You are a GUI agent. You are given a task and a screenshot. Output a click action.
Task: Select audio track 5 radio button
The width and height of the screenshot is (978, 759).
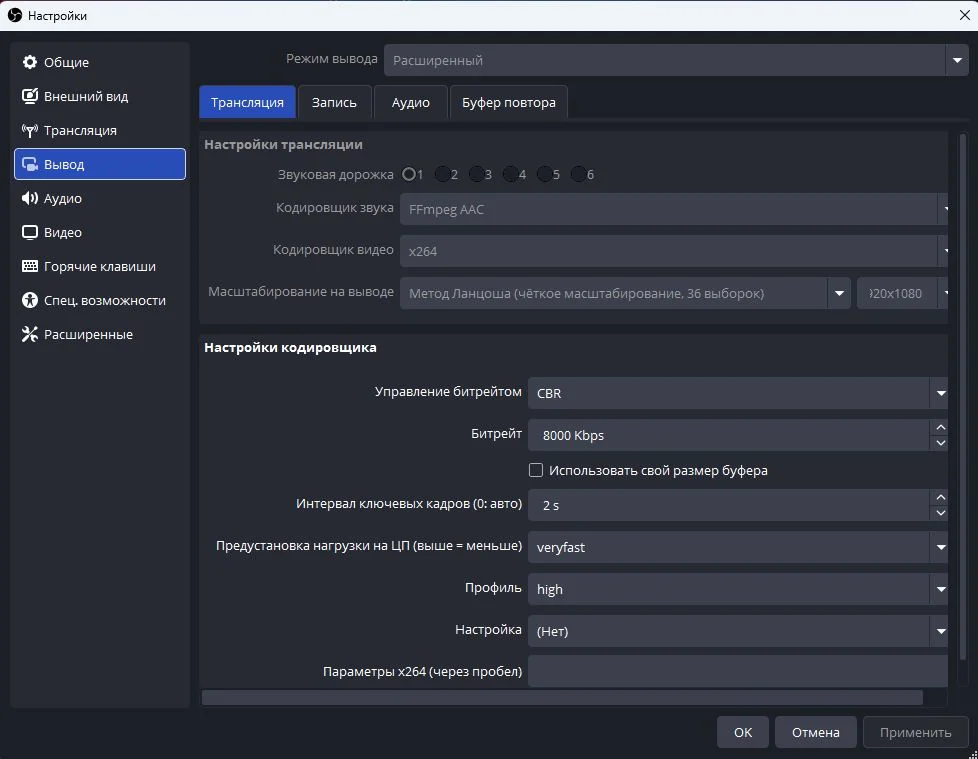click(545, 174)
